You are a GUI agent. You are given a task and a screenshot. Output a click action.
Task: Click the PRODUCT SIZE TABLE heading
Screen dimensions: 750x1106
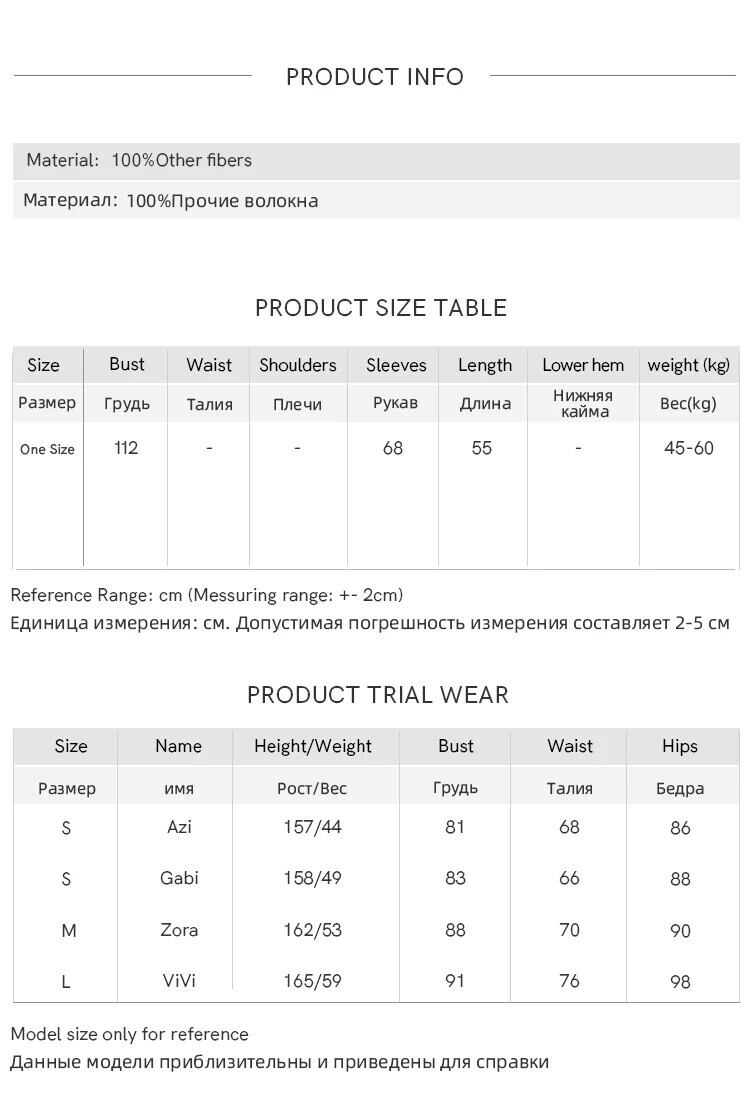coord(380,308)
